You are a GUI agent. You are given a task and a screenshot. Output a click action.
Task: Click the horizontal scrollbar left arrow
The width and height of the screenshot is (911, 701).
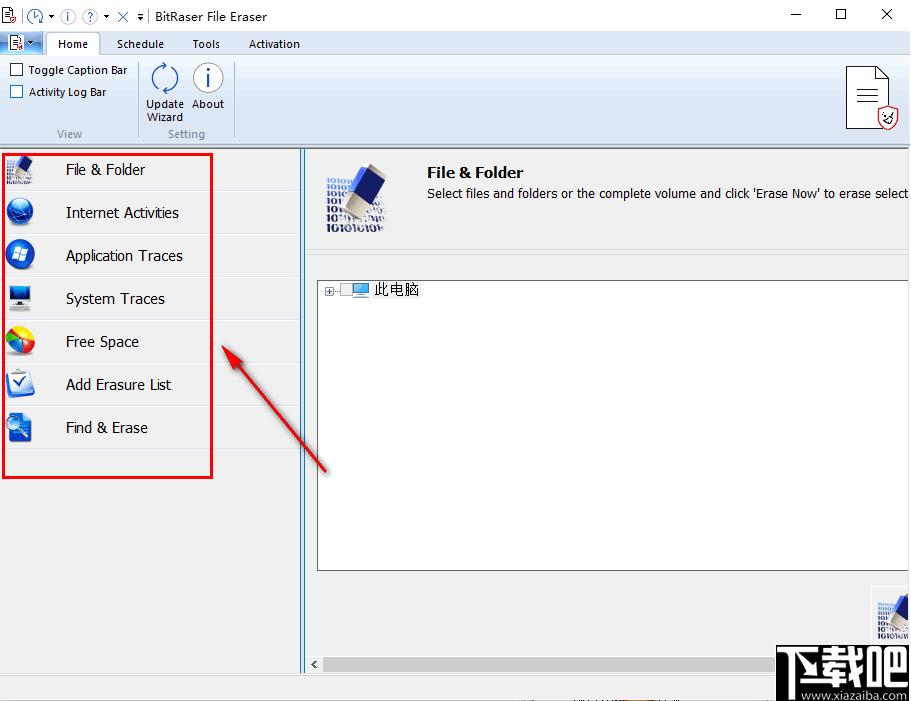point(314,664)
